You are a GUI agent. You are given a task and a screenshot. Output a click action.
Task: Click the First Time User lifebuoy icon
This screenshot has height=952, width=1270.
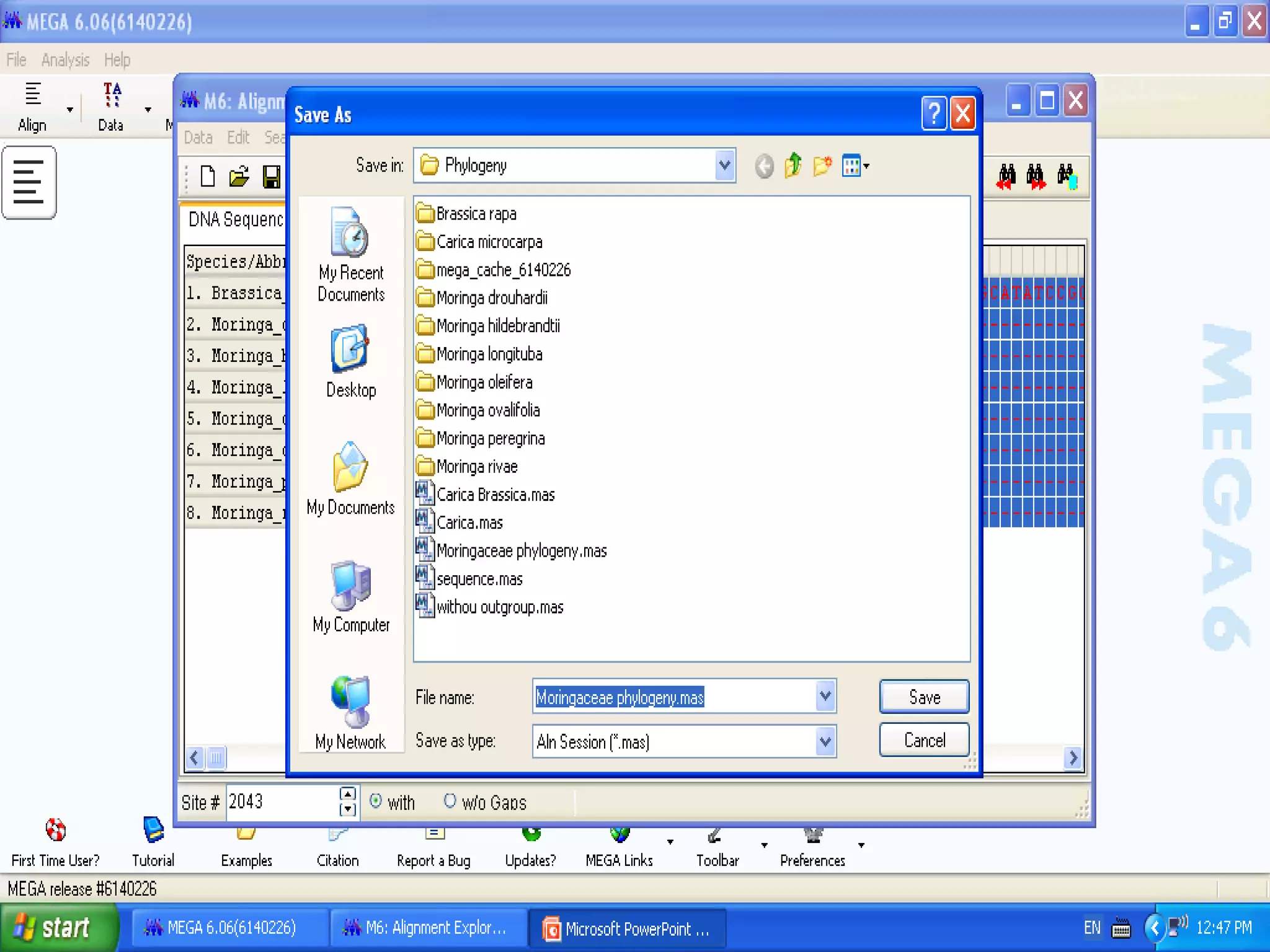point(56,831)
